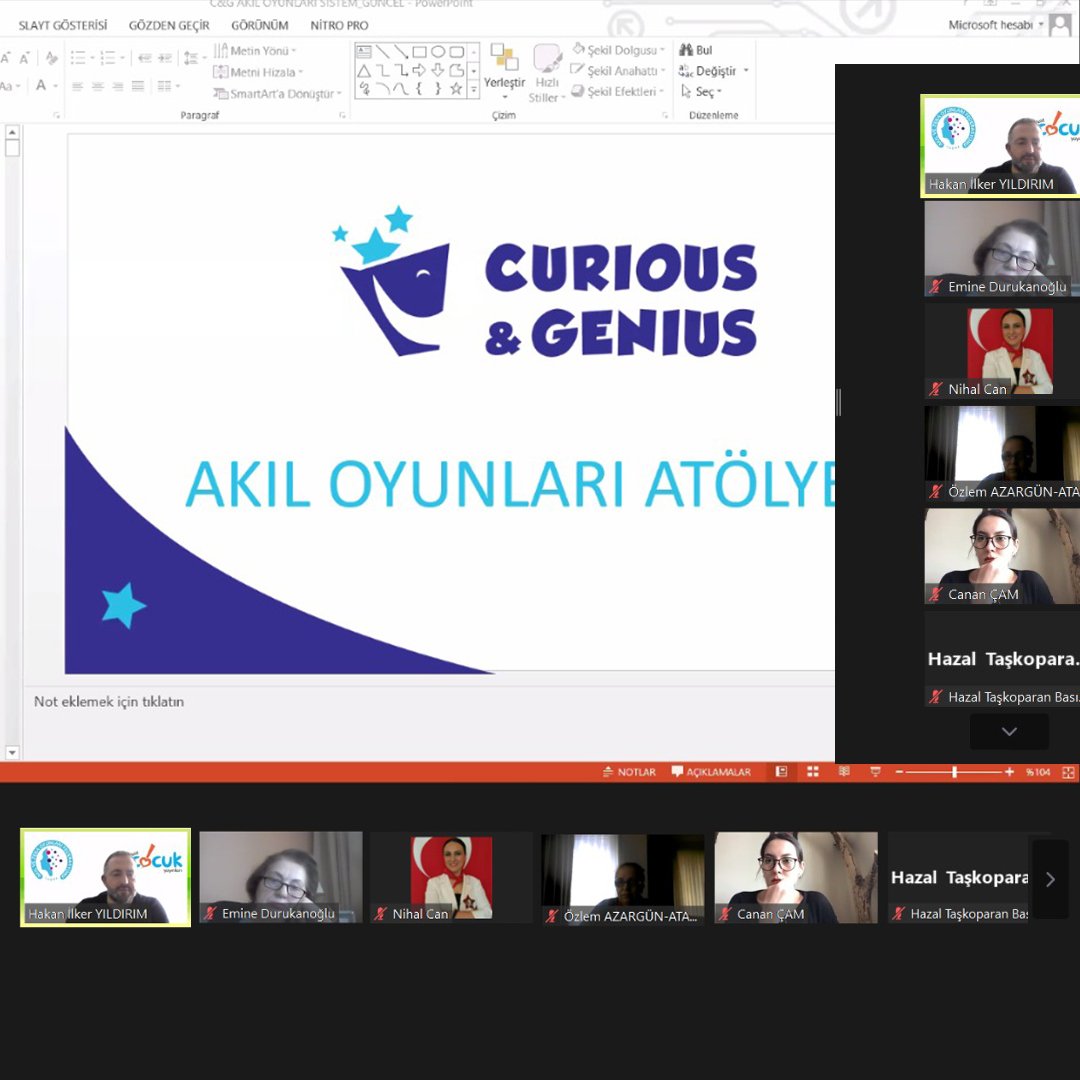Image resolution: width=1080 pixels, height=1080 pixels.
Task: Open the Yerleştir arrange menu
Action: (x=504, y=71)
